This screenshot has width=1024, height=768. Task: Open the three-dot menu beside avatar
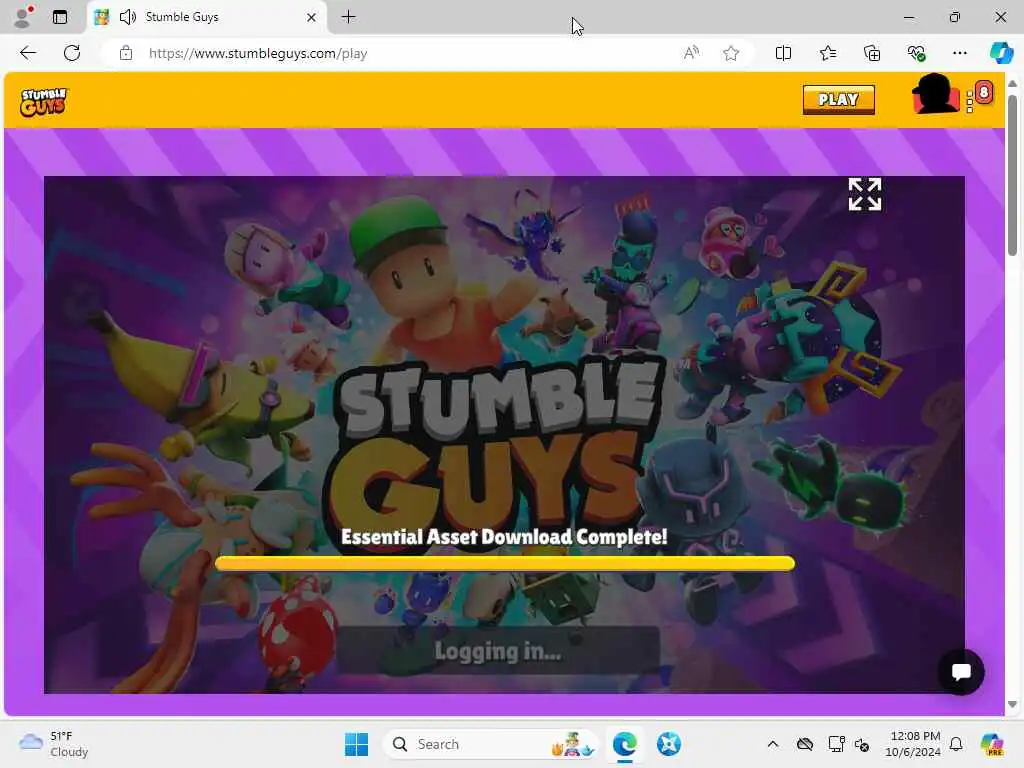tap(970, 101)
